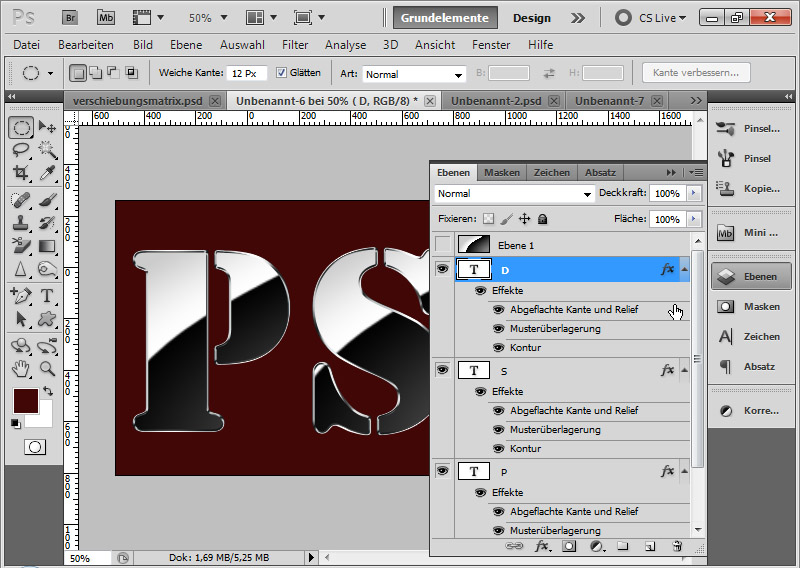Show the Ebene 1 layer
800x568 pixels.
tap(442, 244)
